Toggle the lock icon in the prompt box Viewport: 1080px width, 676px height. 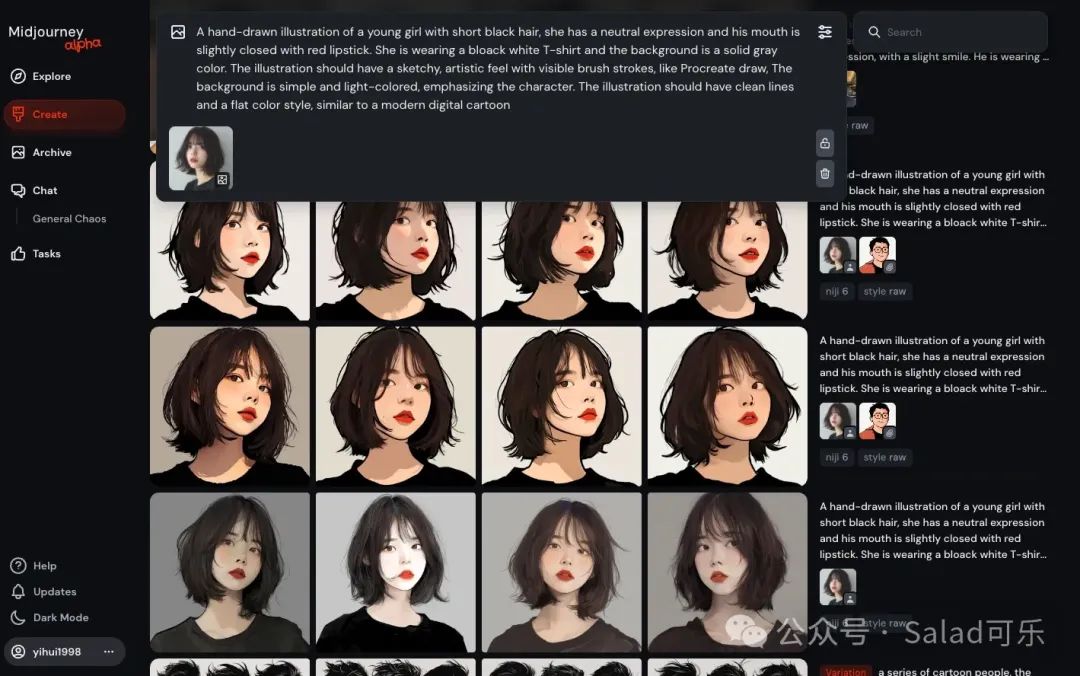click(x=824, y=143)
